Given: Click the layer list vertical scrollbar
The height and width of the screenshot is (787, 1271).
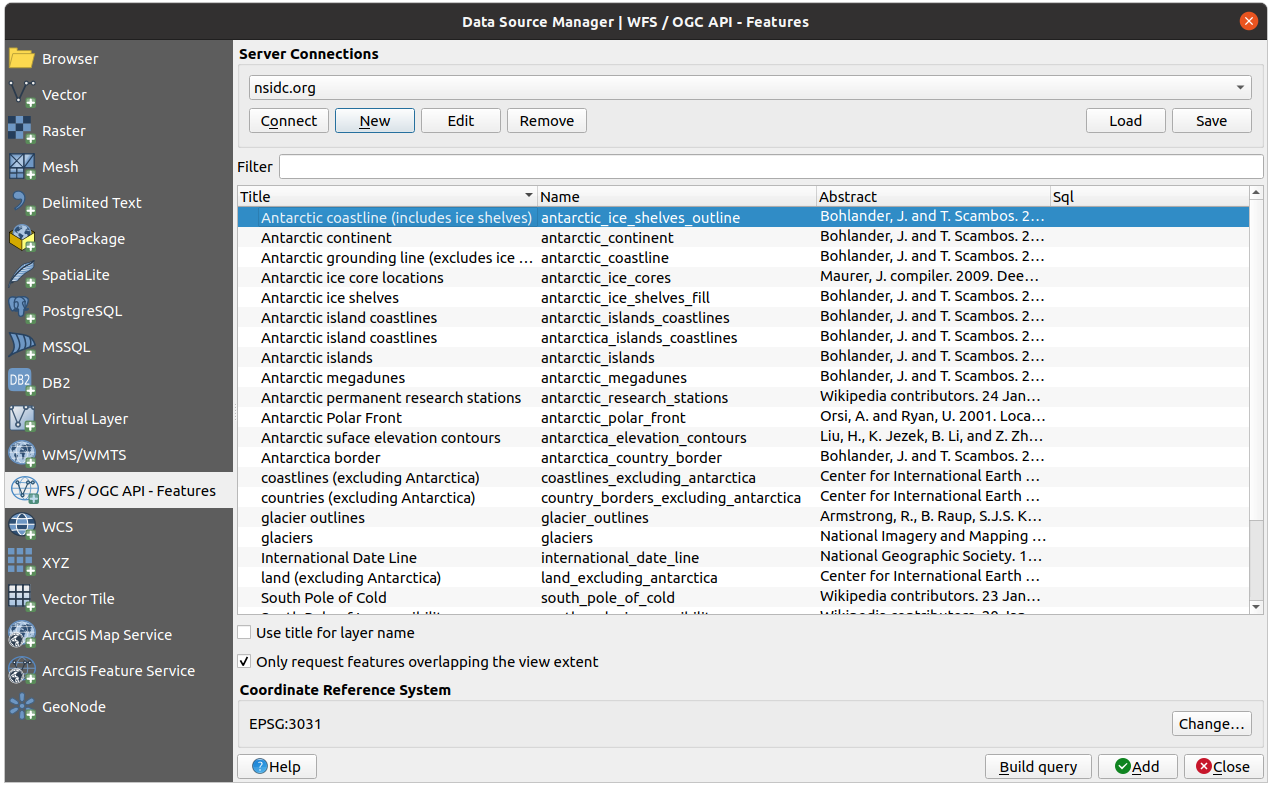Looking at the screenshot, I should click(1256, 400).
